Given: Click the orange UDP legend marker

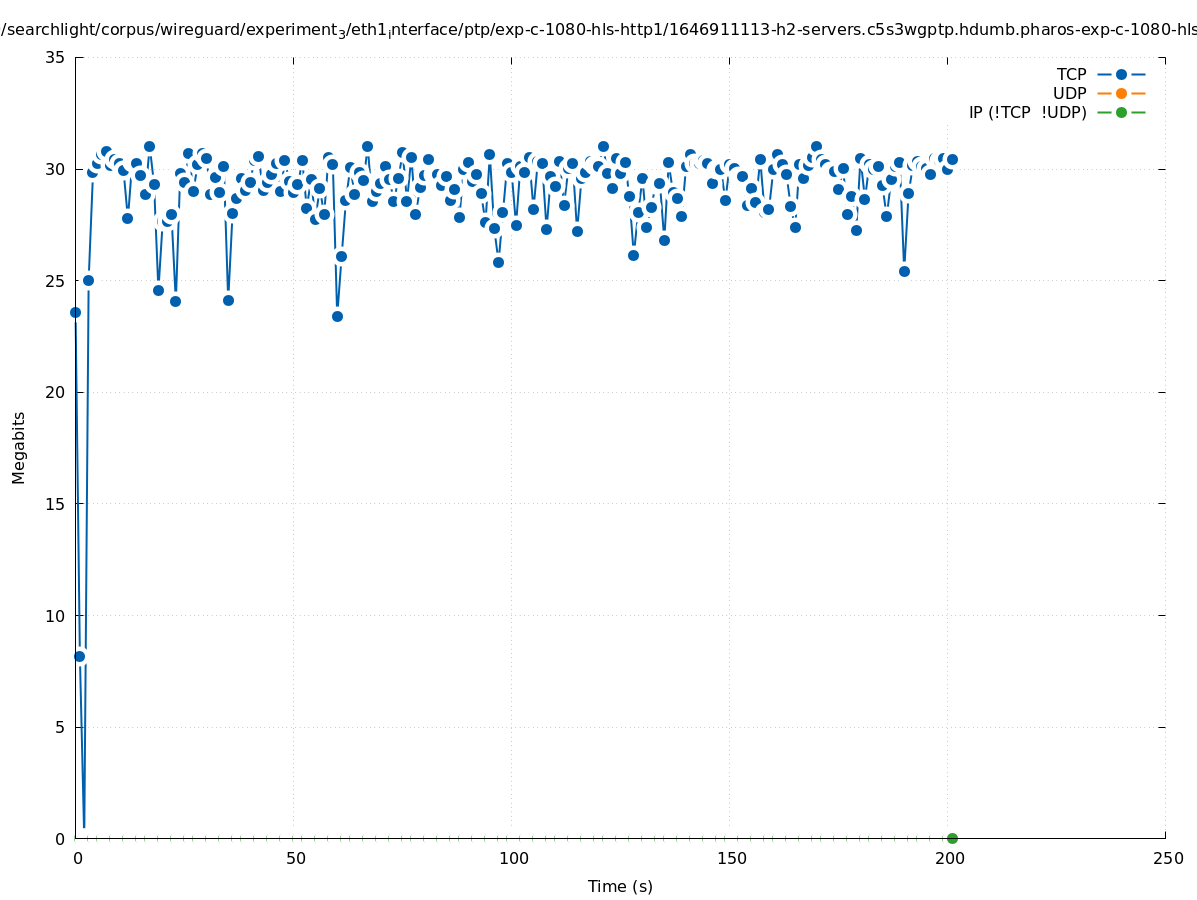Looking at the screenshot, I should (1121, 93).
